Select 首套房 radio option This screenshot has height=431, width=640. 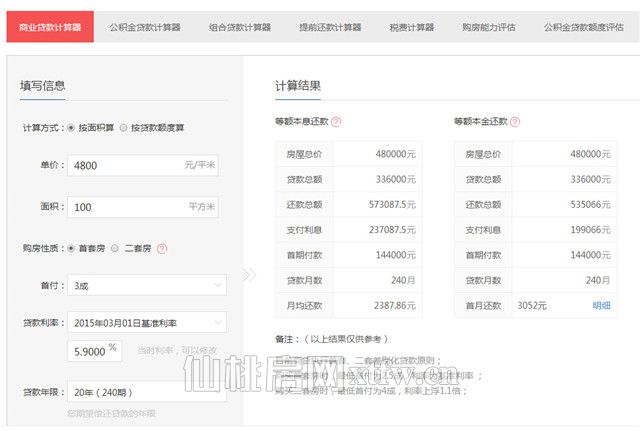[x=71, y=248]
